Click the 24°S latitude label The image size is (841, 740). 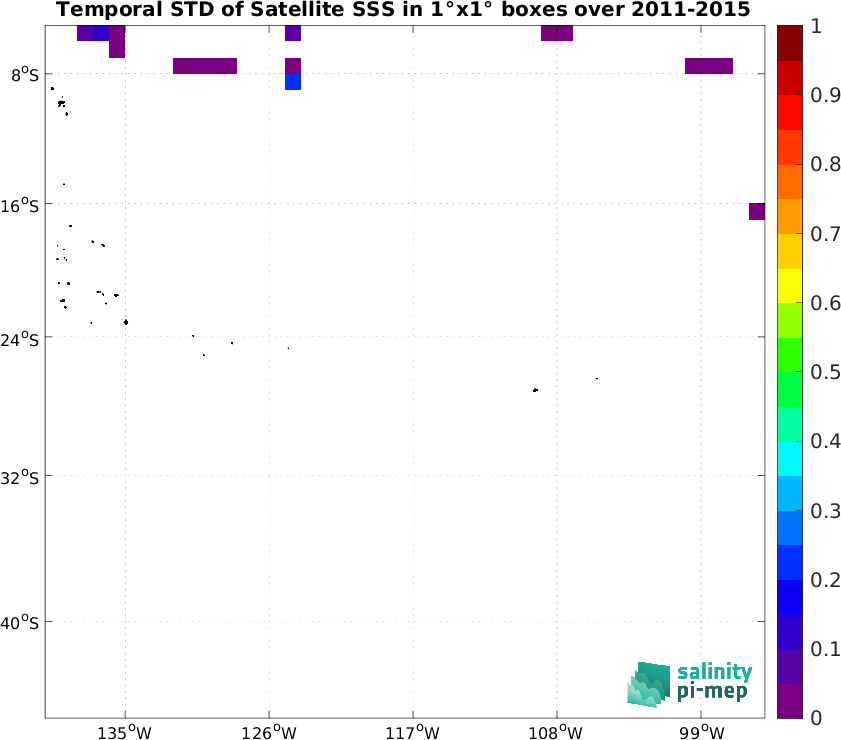(x=20, y=339)
